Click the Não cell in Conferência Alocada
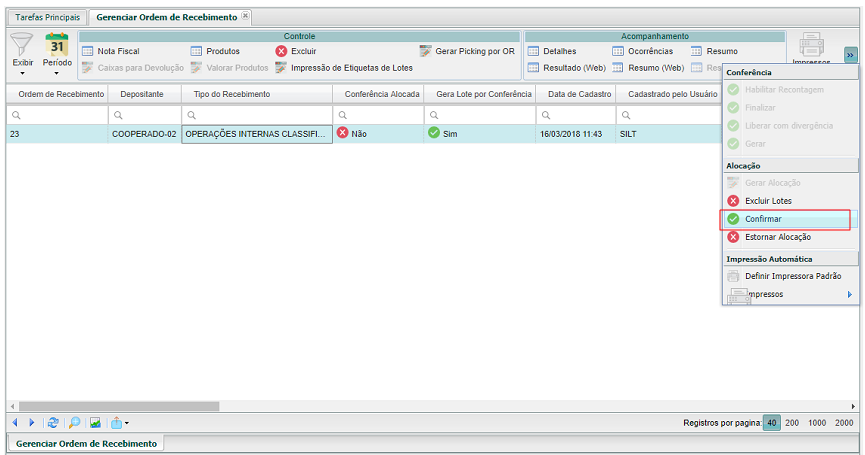The width and height of the screenshot is (865, 455). click(x=378, y=134)
